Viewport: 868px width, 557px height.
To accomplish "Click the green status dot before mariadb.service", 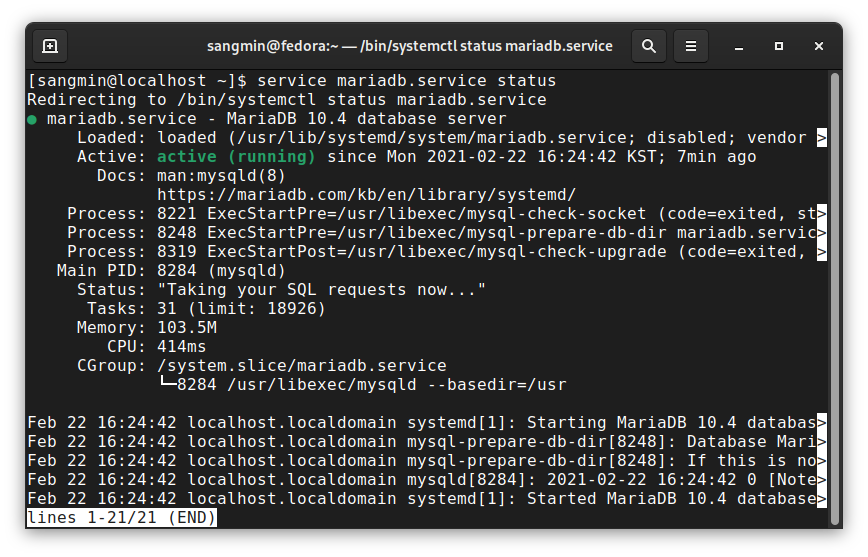I will click(x=32, y=119).
